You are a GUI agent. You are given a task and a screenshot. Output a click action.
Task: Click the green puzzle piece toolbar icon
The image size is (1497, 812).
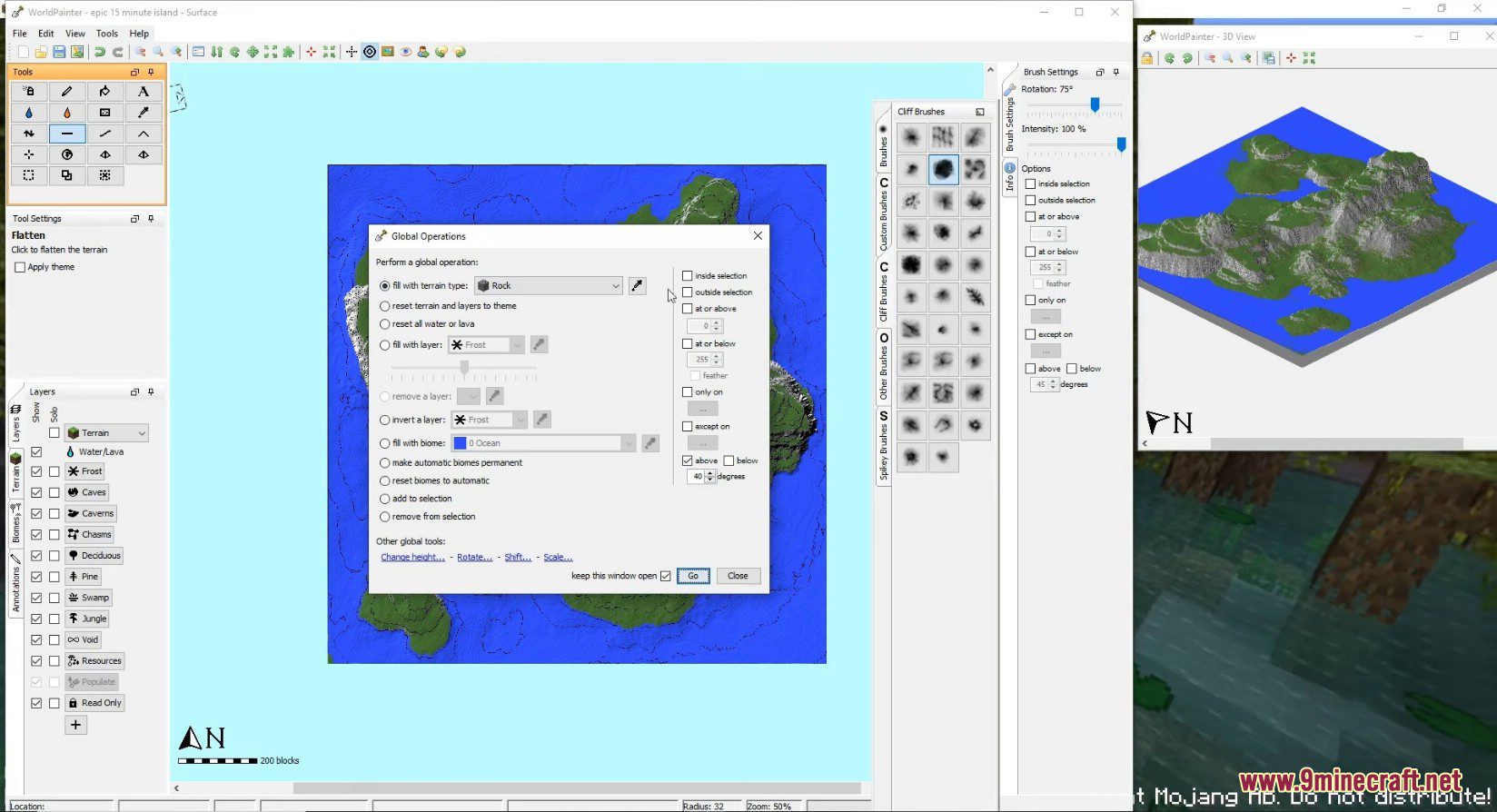point(289,52)
